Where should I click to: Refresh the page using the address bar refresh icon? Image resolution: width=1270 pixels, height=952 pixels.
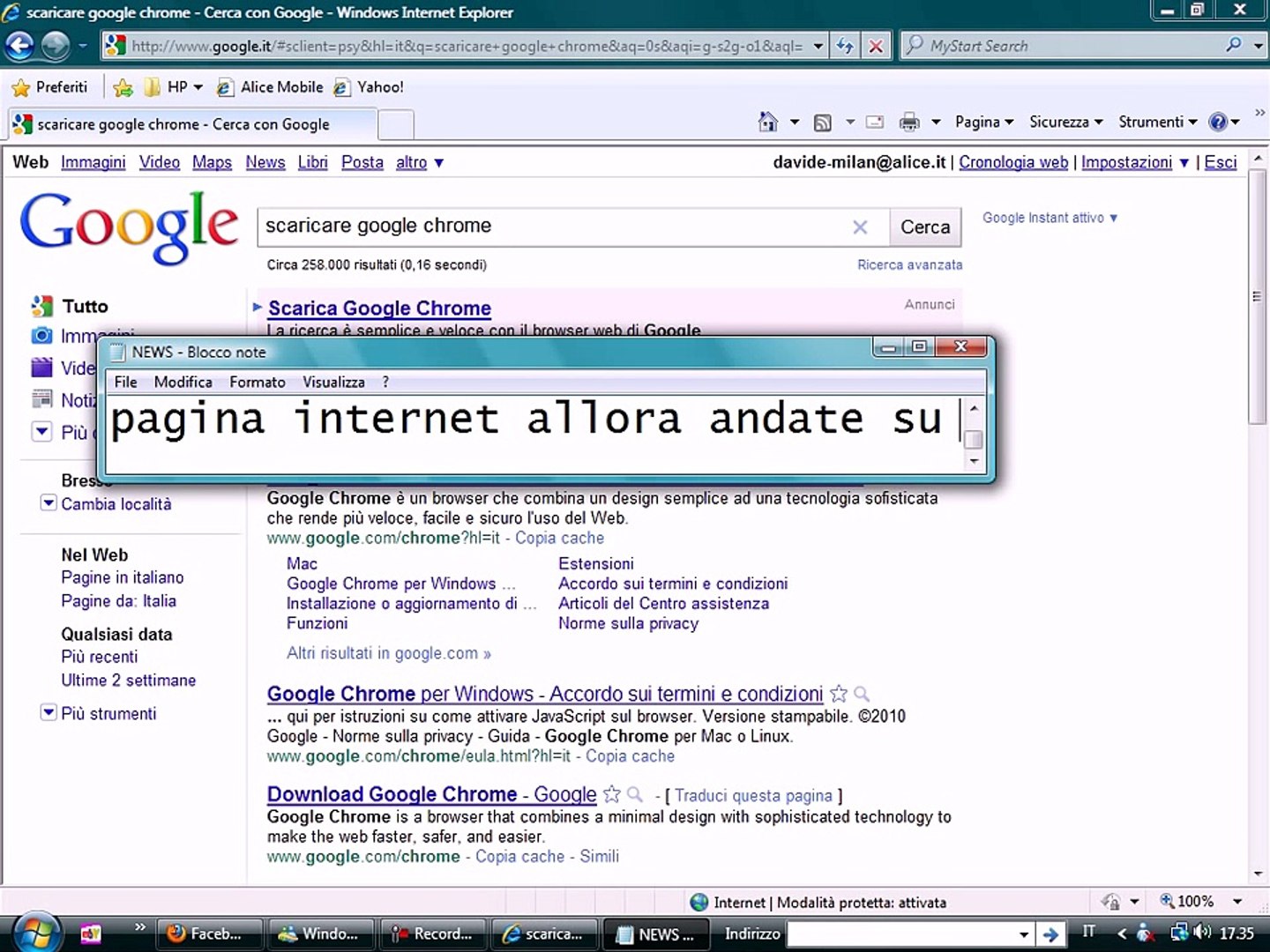pyautogui.click(x=845, y=46)
